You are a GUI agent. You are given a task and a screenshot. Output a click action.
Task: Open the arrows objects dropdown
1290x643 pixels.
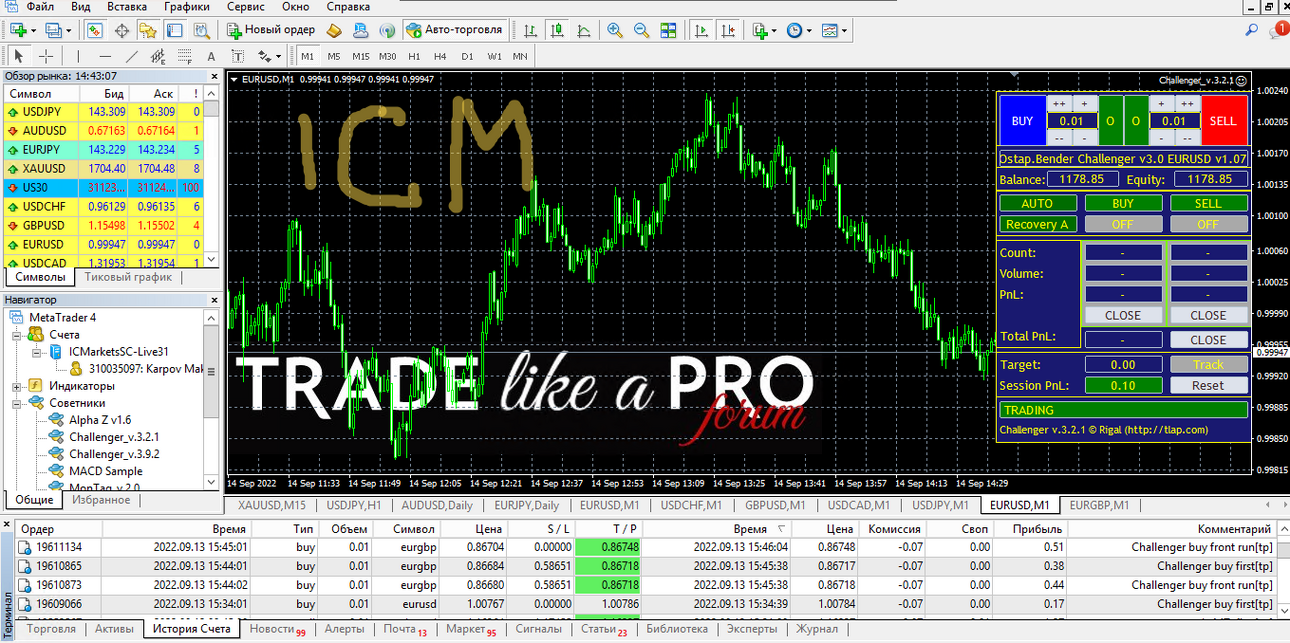point(277,56)
